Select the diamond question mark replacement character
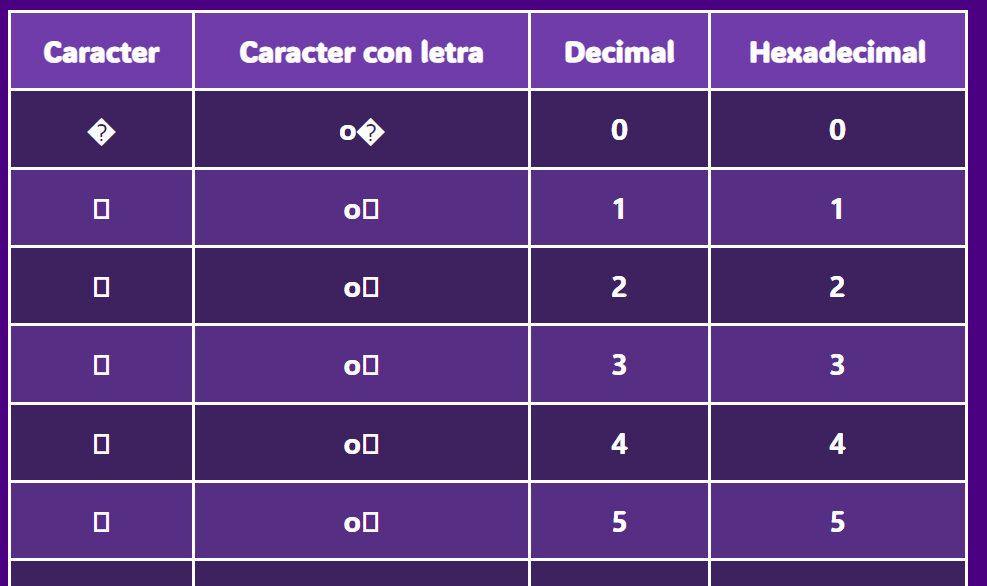 point(101,130)
